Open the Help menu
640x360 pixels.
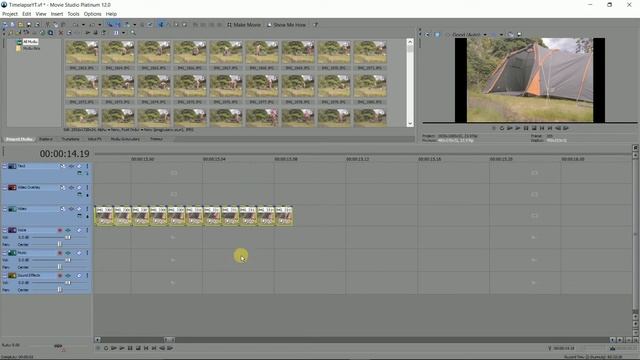tap(111, 14)
